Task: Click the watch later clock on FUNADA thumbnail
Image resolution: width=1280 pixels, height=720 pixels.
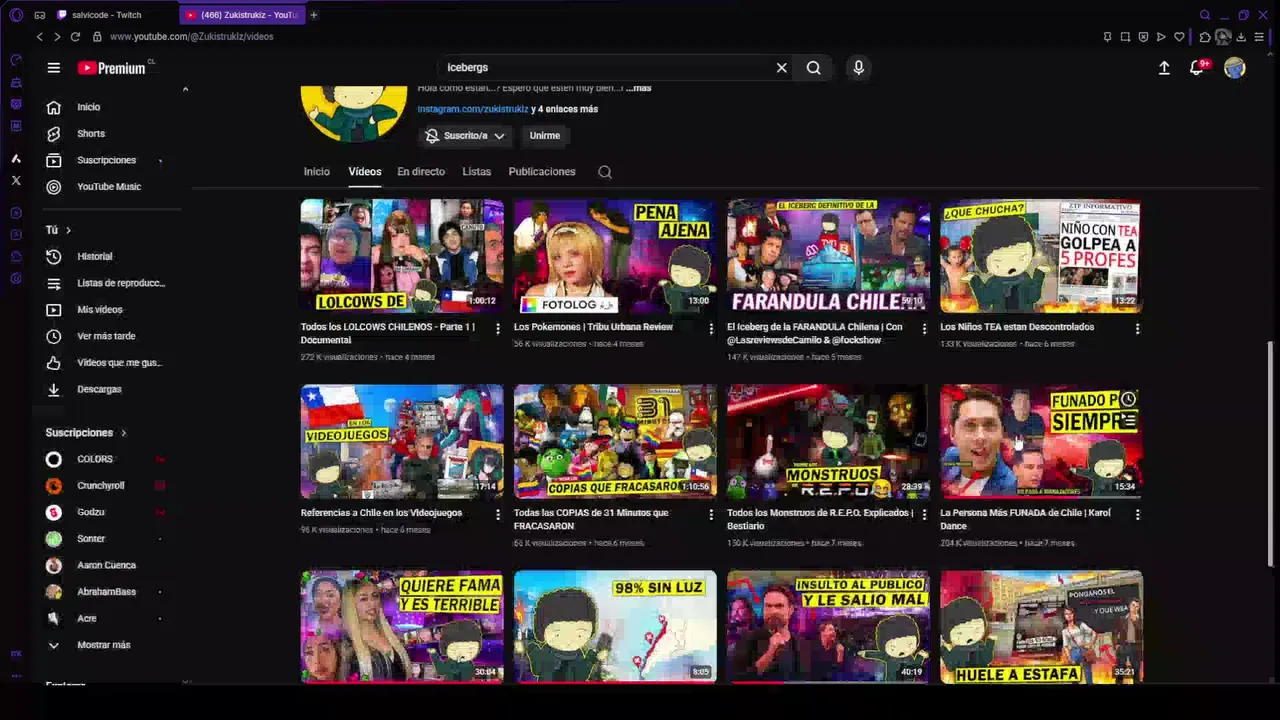Action: pyautogui.click(x=1128, y=400)
